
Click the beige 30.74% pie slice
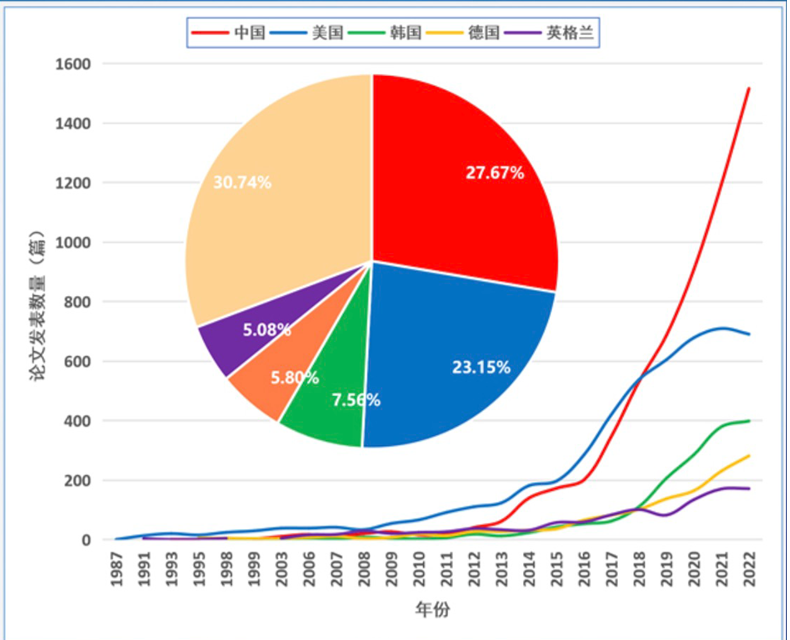coord(270,190)
